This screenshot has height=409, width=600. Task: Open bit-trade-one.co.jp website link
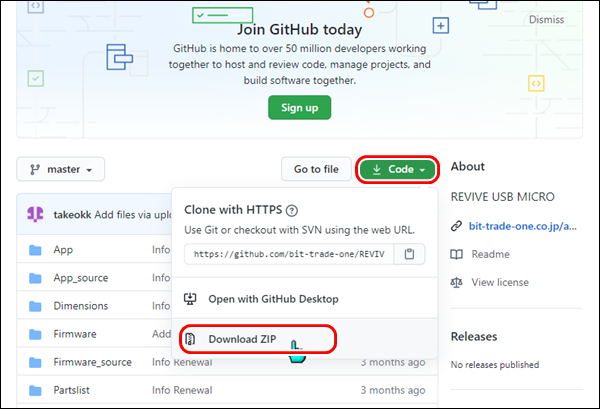[x=523, y=226]
